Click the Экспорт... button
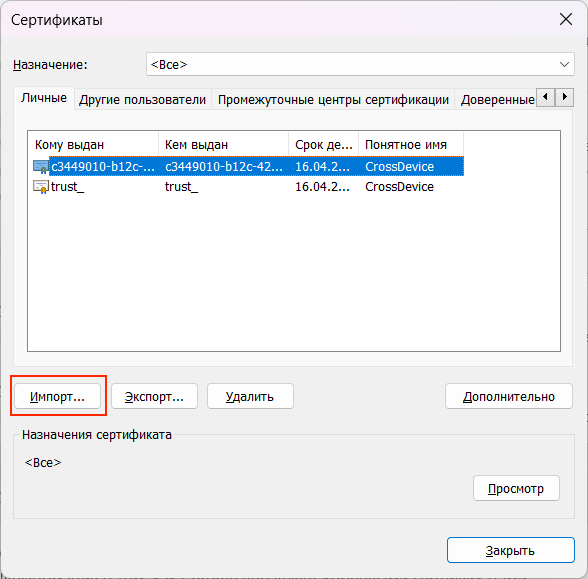 click(x=154, y=396)
